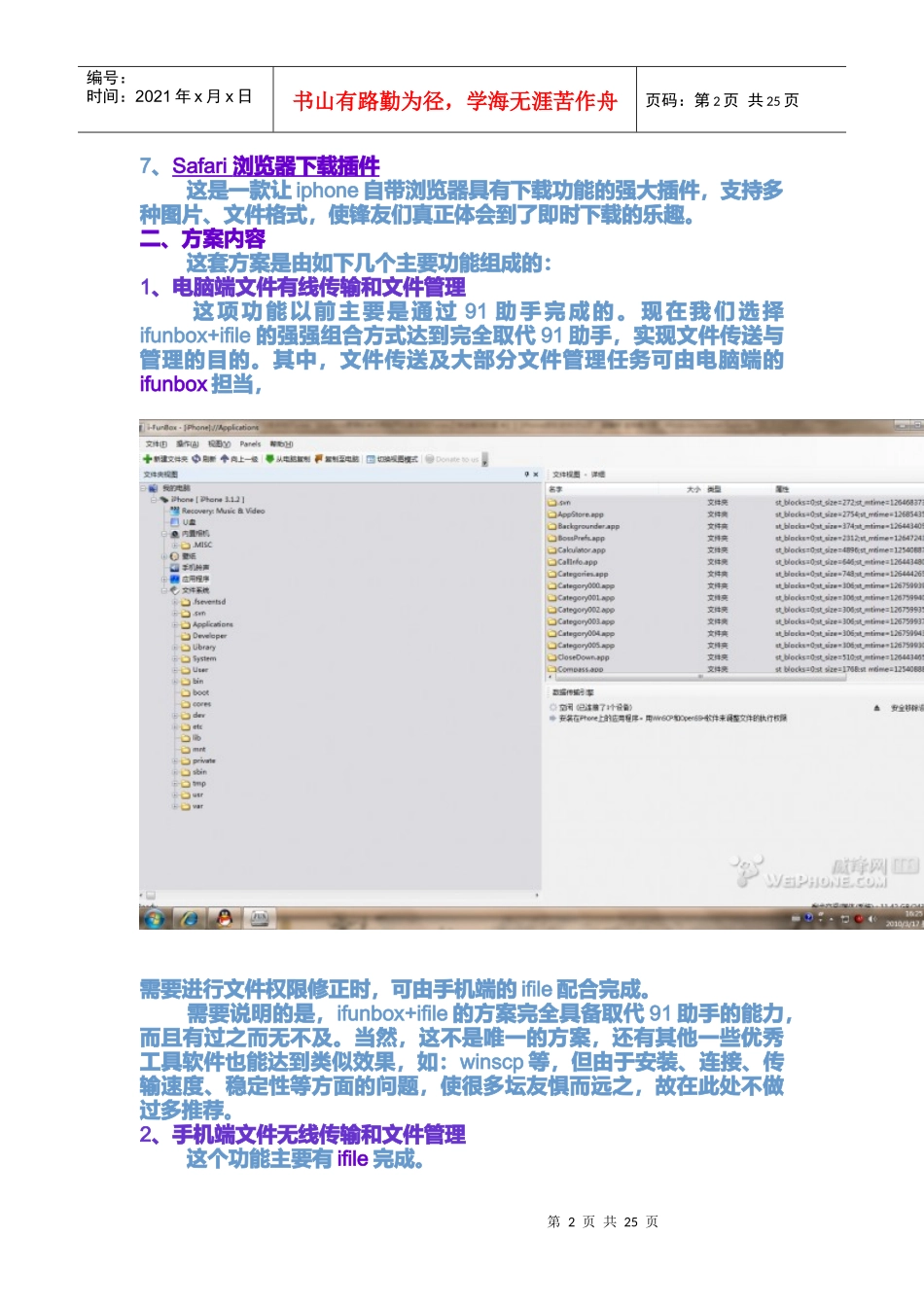Open QQ penguin from the taskbar
The width and height of the screenshot is (924, 1307).
click(225, 917)
